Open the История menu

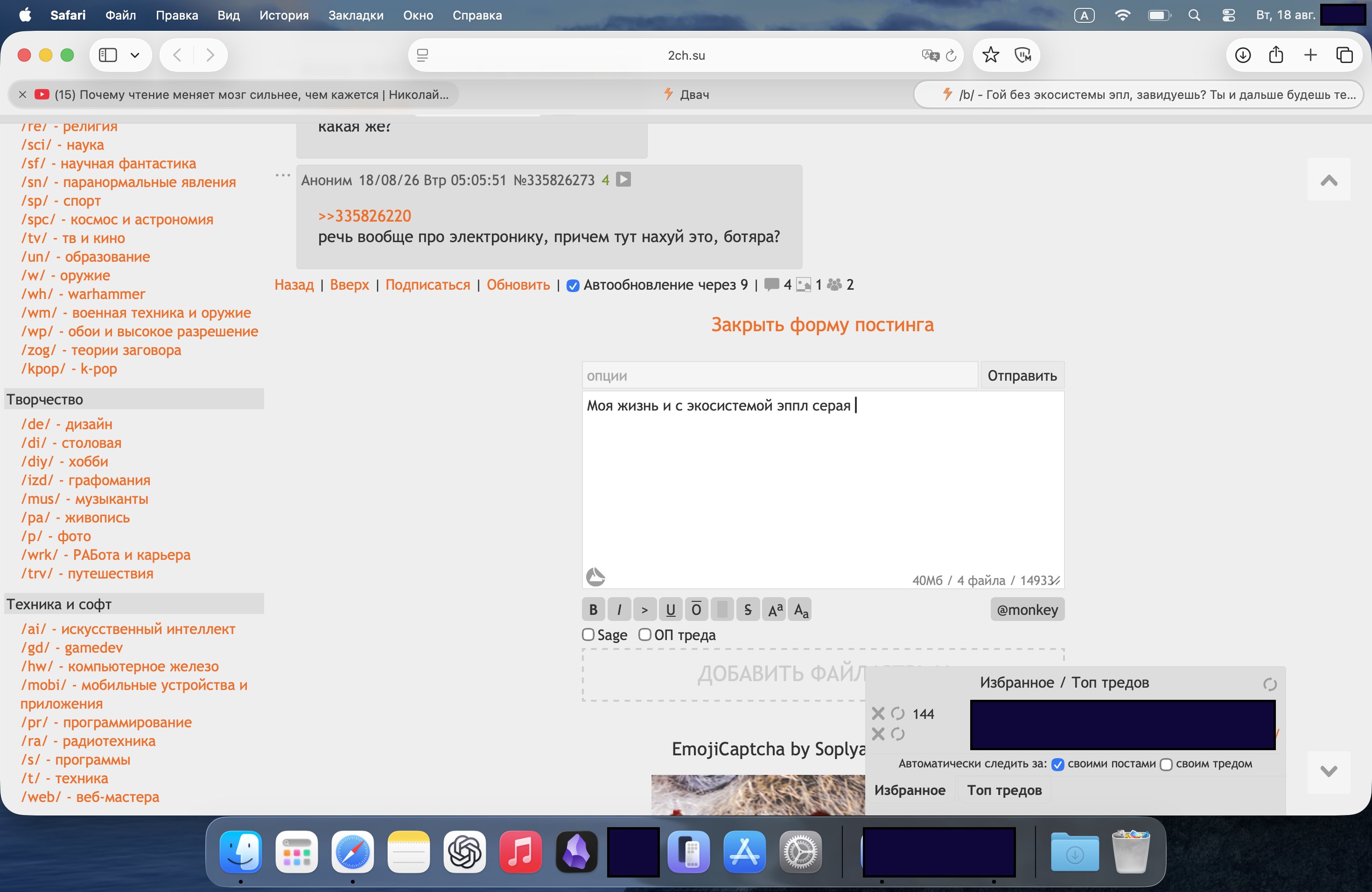284,15
